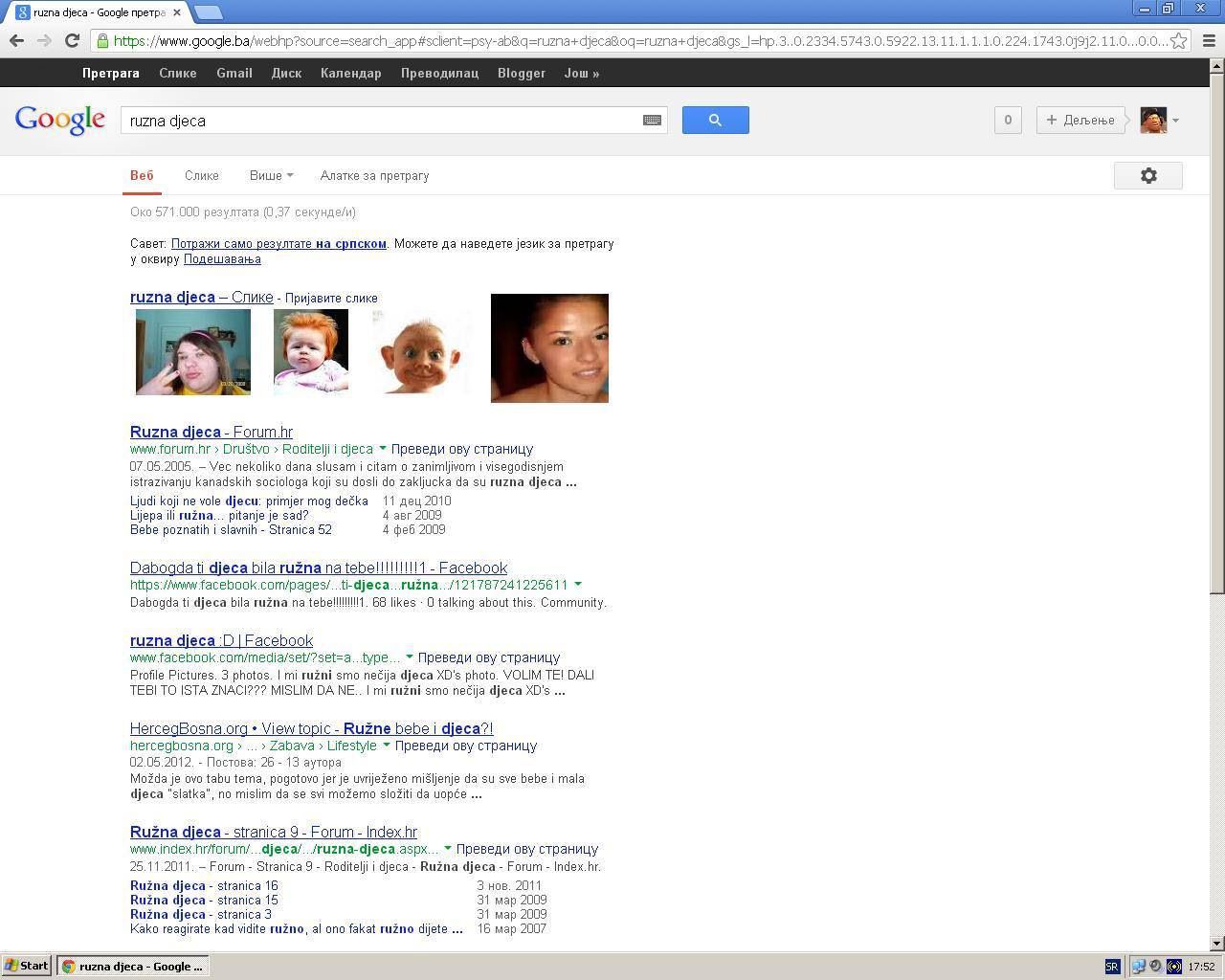The width and height of the screenshot is (1225, 980).
Task: Open Слике in the top black bar
Action: [178, 73]
